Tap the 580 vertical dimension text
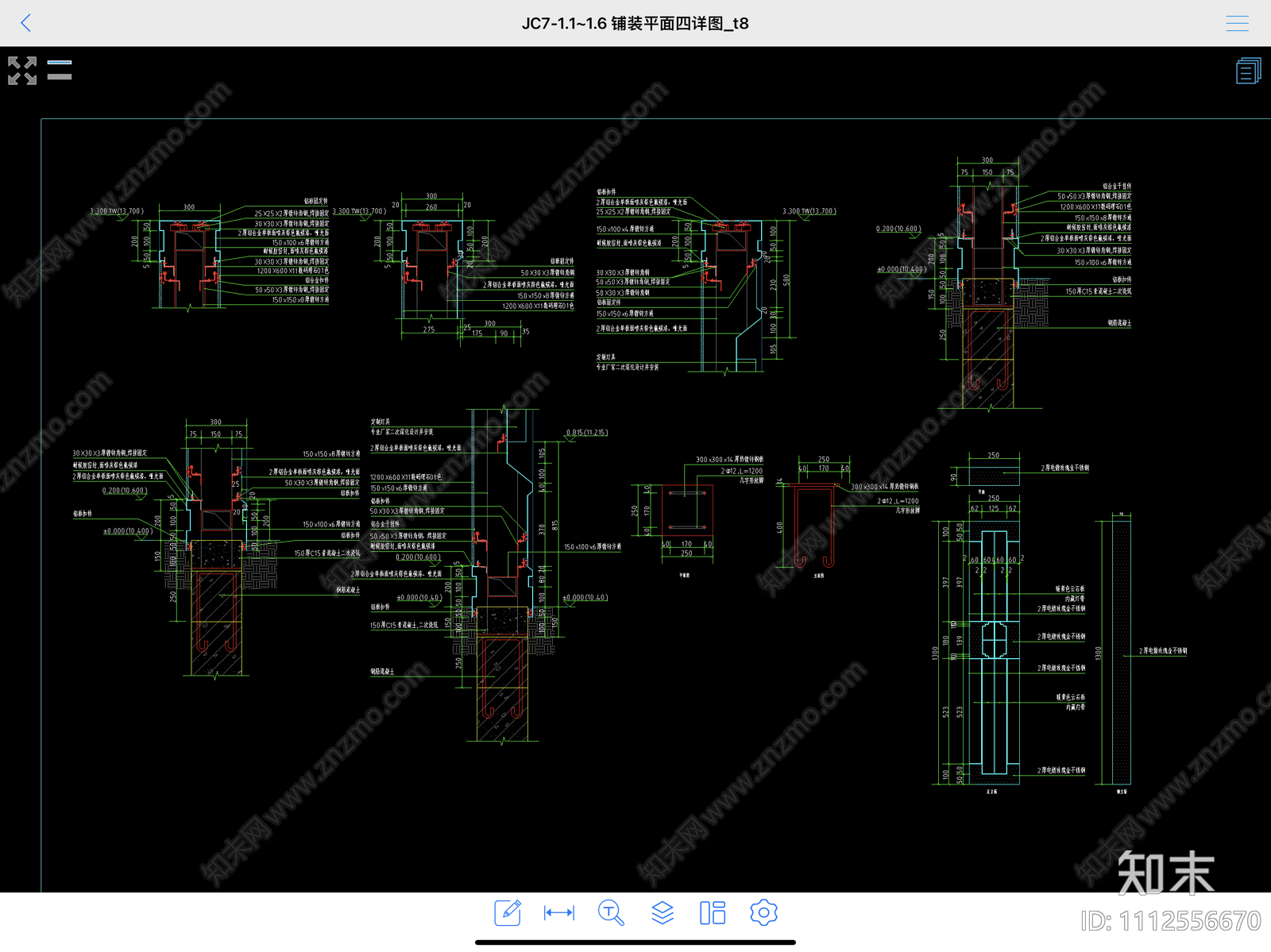Image resolution: width=1271 pixels, height=952 pixels. (x=786, y=280)
